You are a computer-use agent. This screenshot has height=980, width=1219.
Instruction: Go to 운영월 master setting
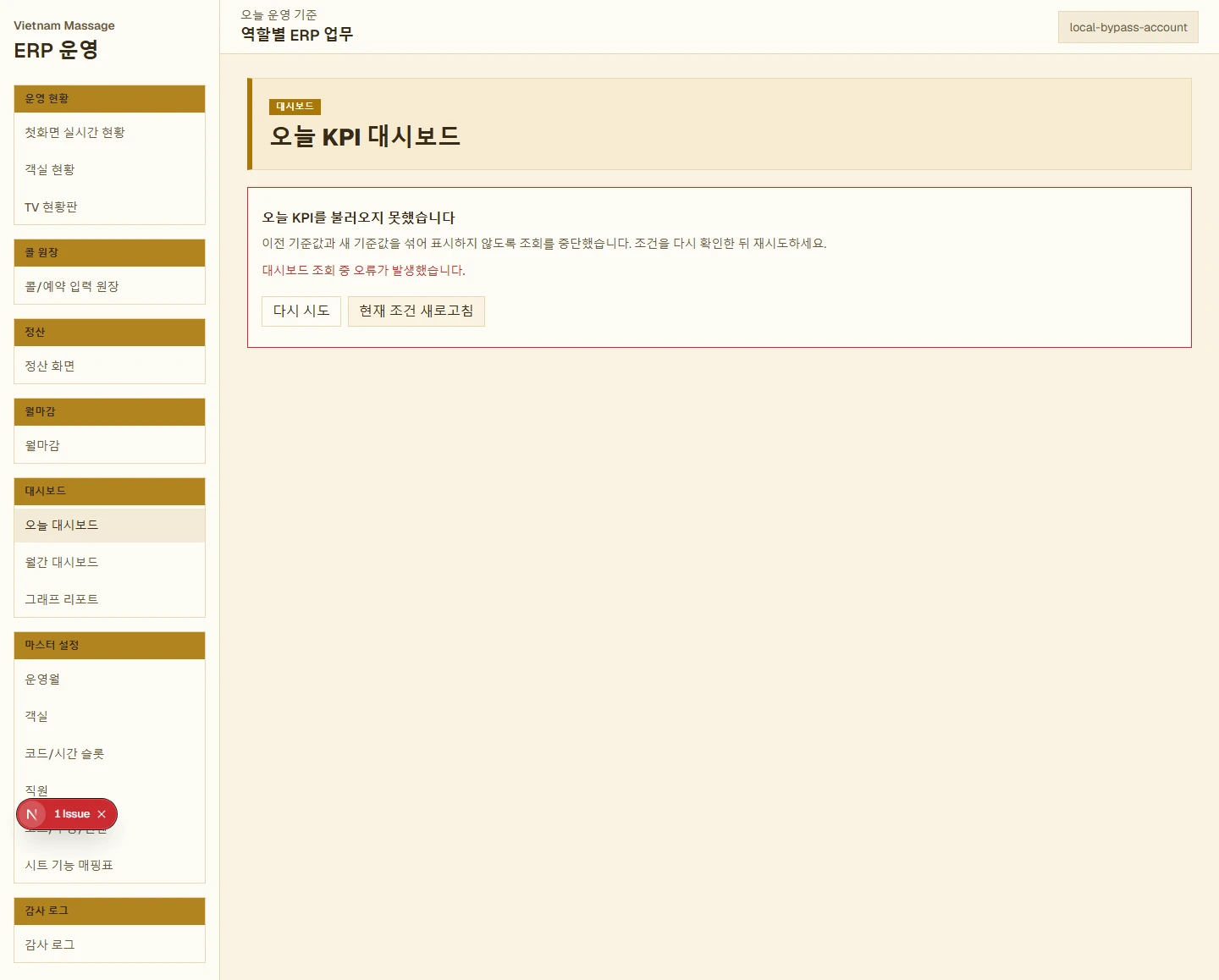coord(109,679)
